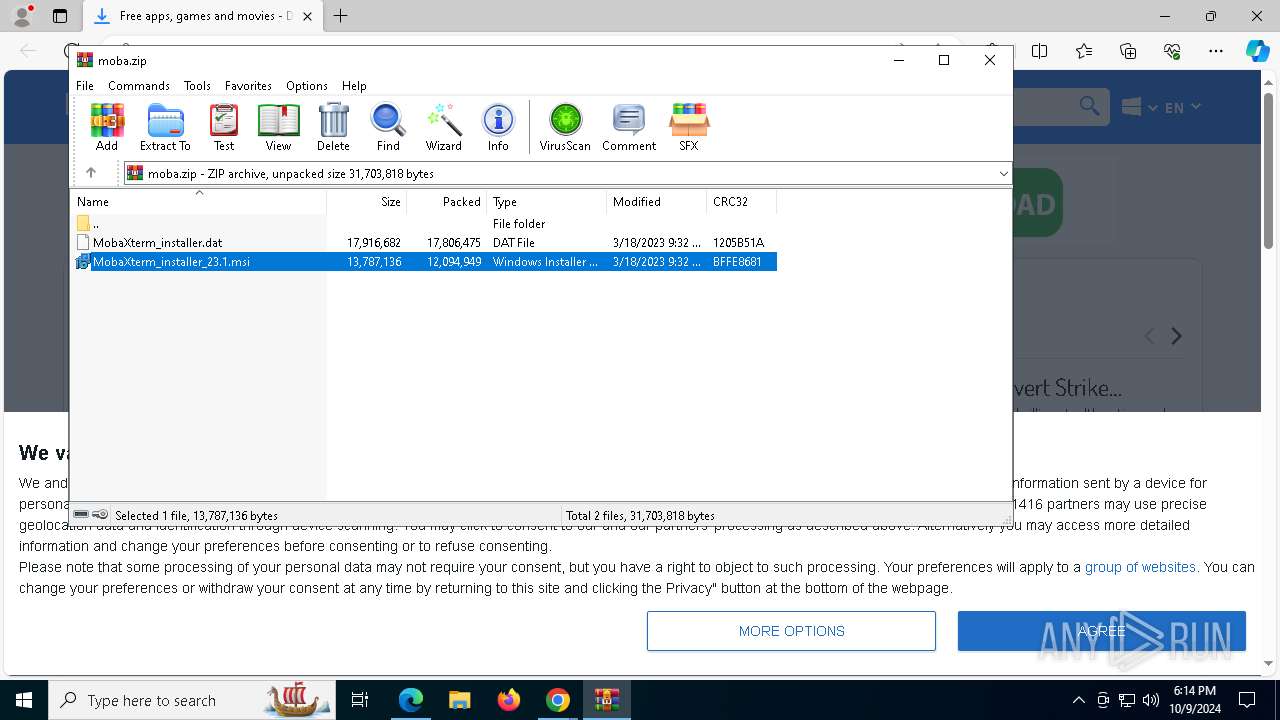Open a new browser tab
The image size is (1280, 720).
(x=341, y=16)
